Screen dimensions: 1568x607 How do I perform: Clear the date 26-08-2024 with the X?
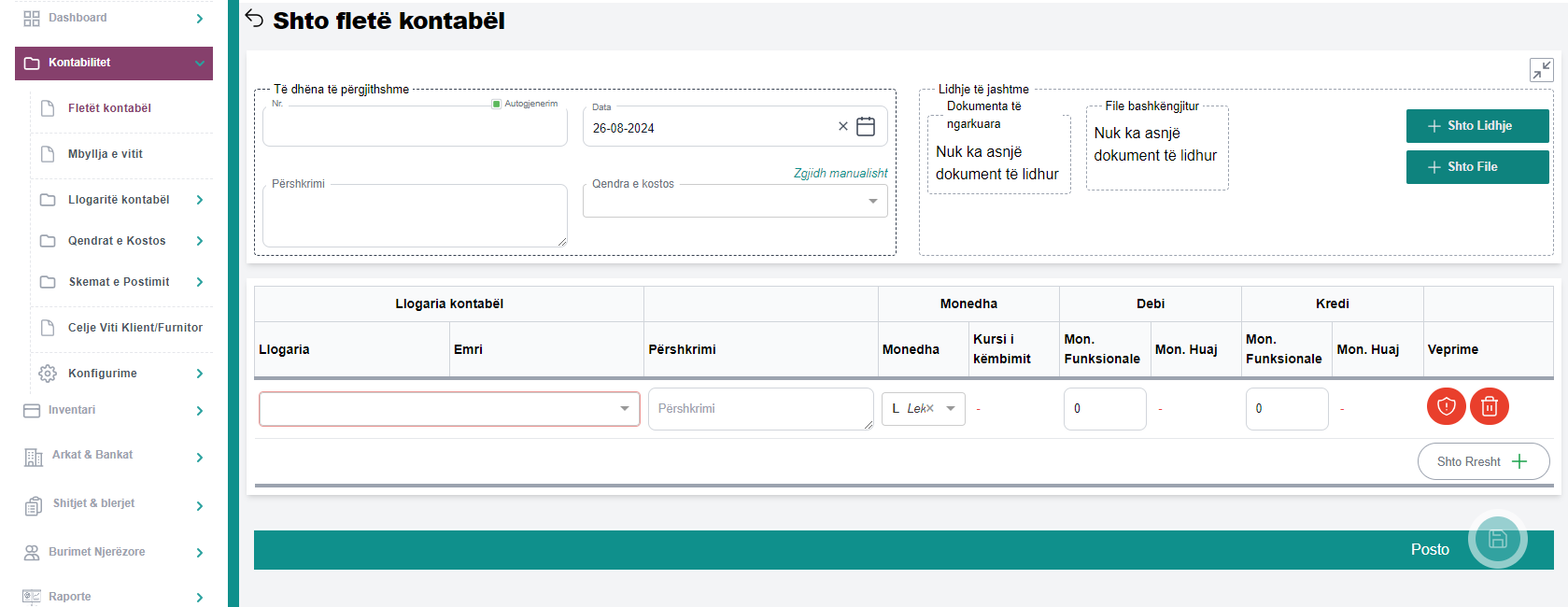842,127
